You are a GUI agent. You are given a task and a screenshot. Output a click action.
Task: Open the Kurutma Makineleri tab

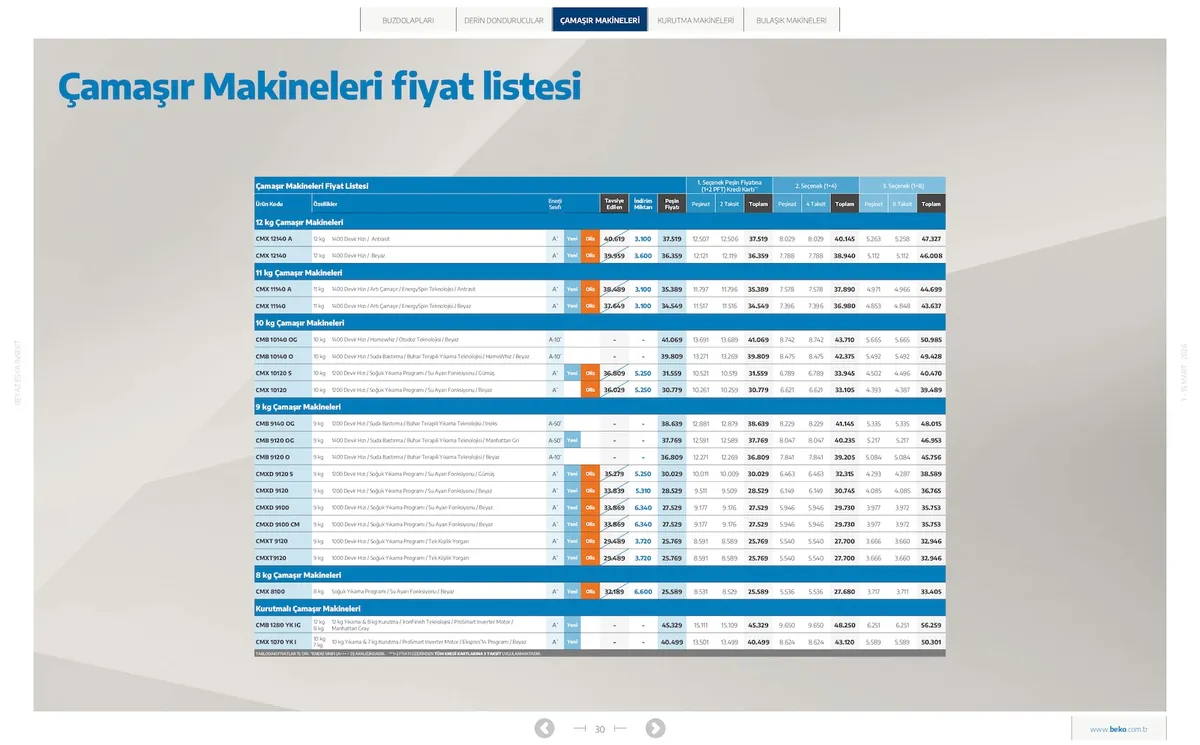(695, 20)
